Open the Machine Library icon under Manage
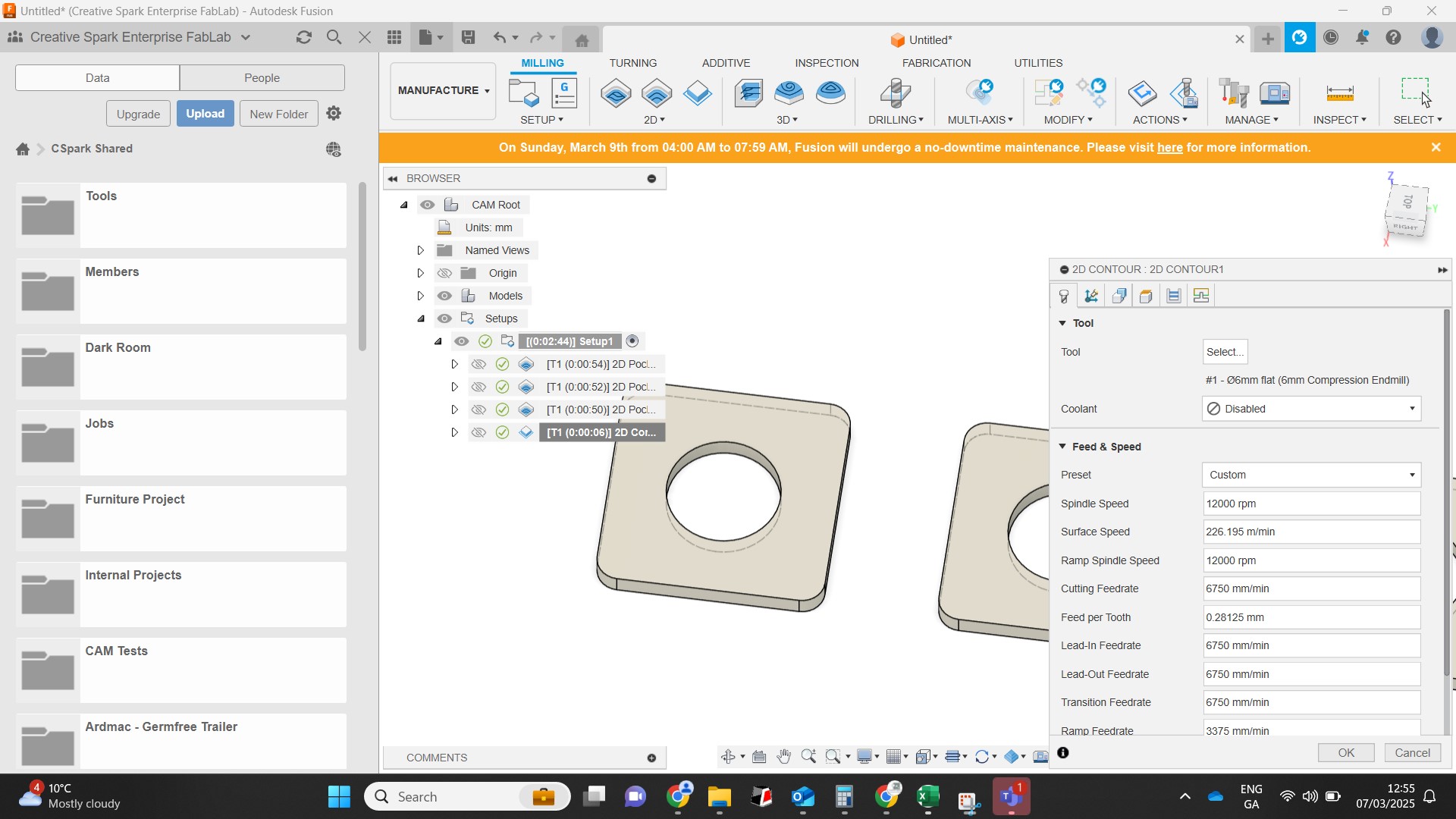Viewport: 1456px width, 819px height. 1276,93
